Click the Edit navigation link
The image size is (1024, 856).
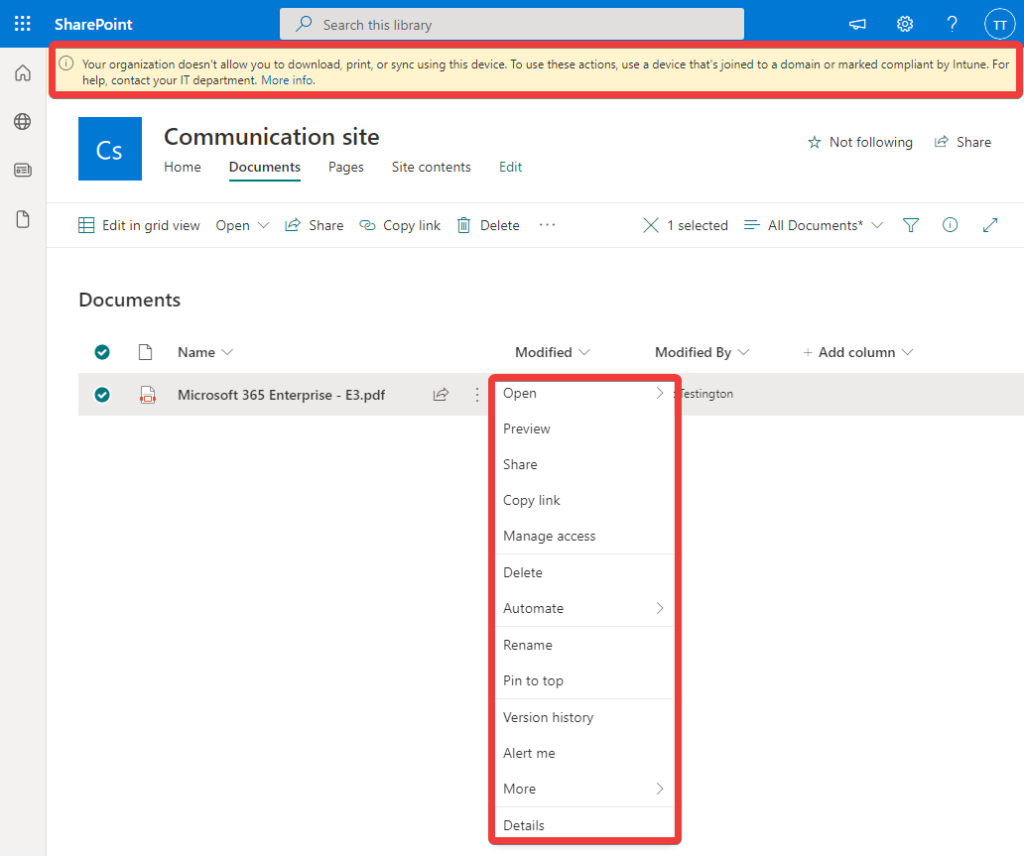510,167
